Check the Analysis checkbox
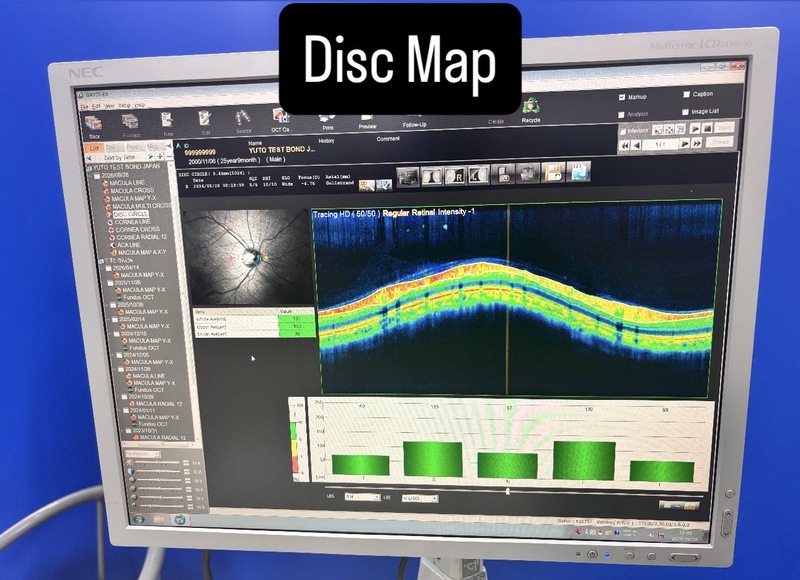This screenshot has width=800, height=580. click(621, 115)
